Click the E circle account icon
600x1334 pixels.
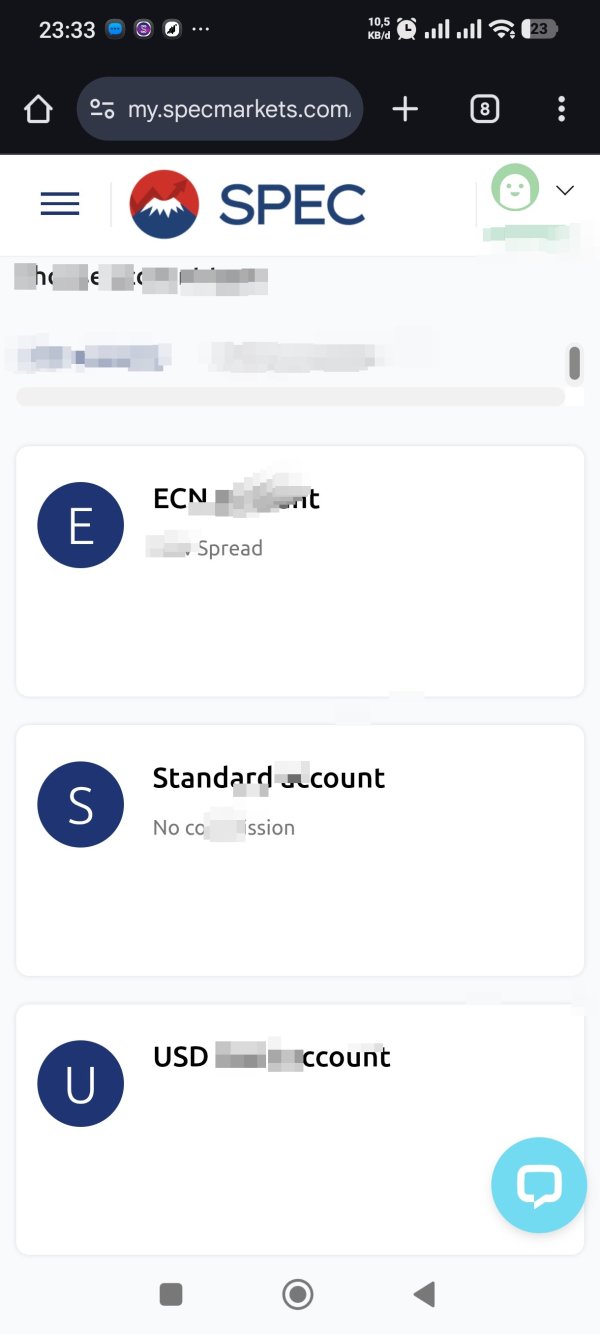pos(80,526)
